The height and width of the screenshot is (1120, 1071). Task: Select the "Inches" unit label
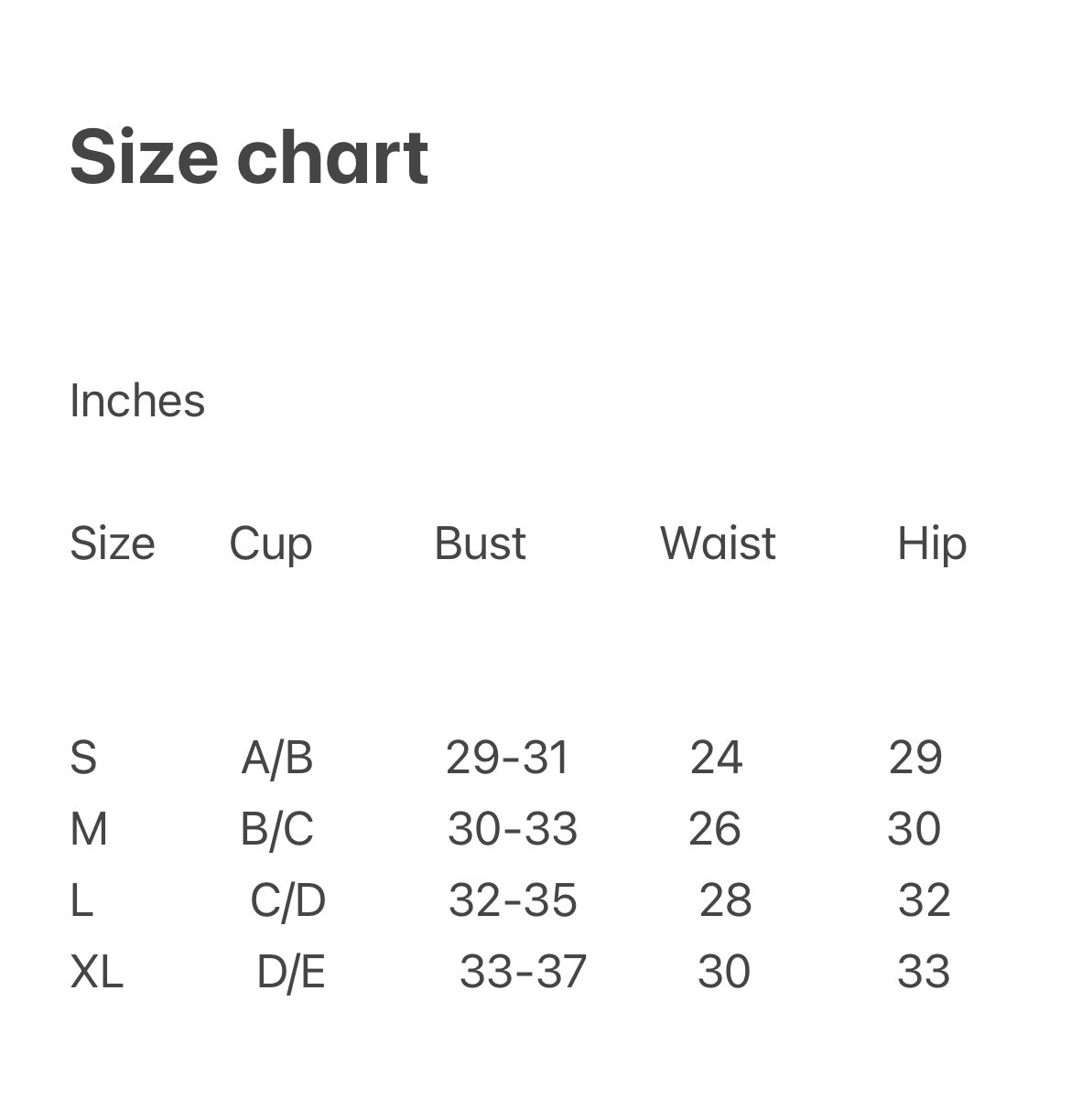(137, 401)
